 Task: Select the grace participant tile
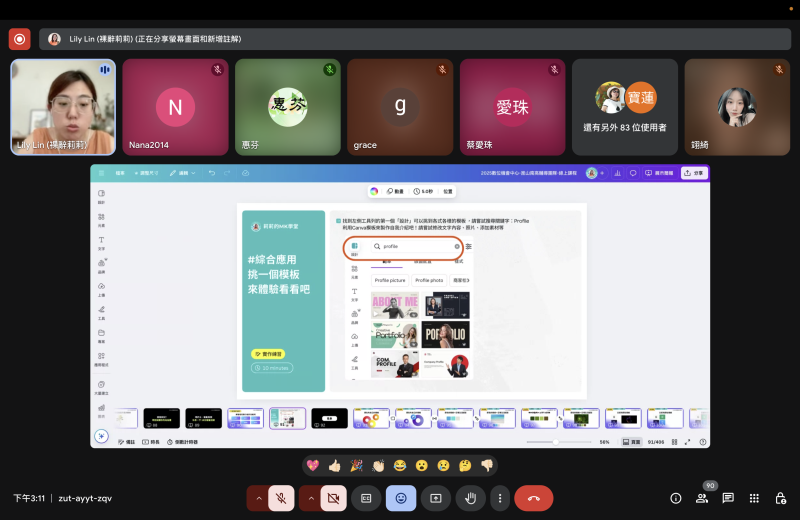(400, 107)
